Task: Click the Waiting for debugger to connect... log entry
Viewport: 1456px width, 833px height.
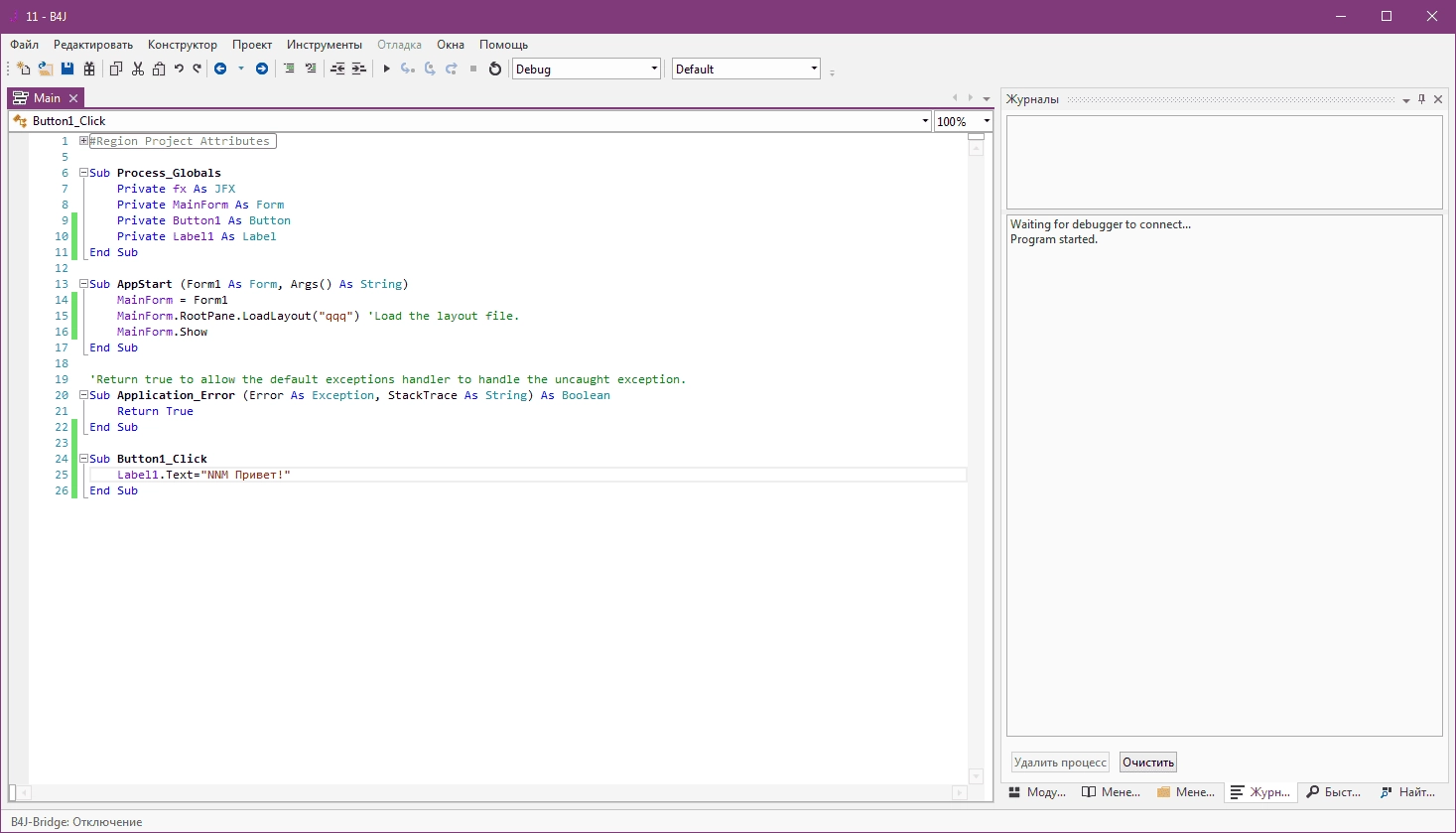Action: point(1101,224)
